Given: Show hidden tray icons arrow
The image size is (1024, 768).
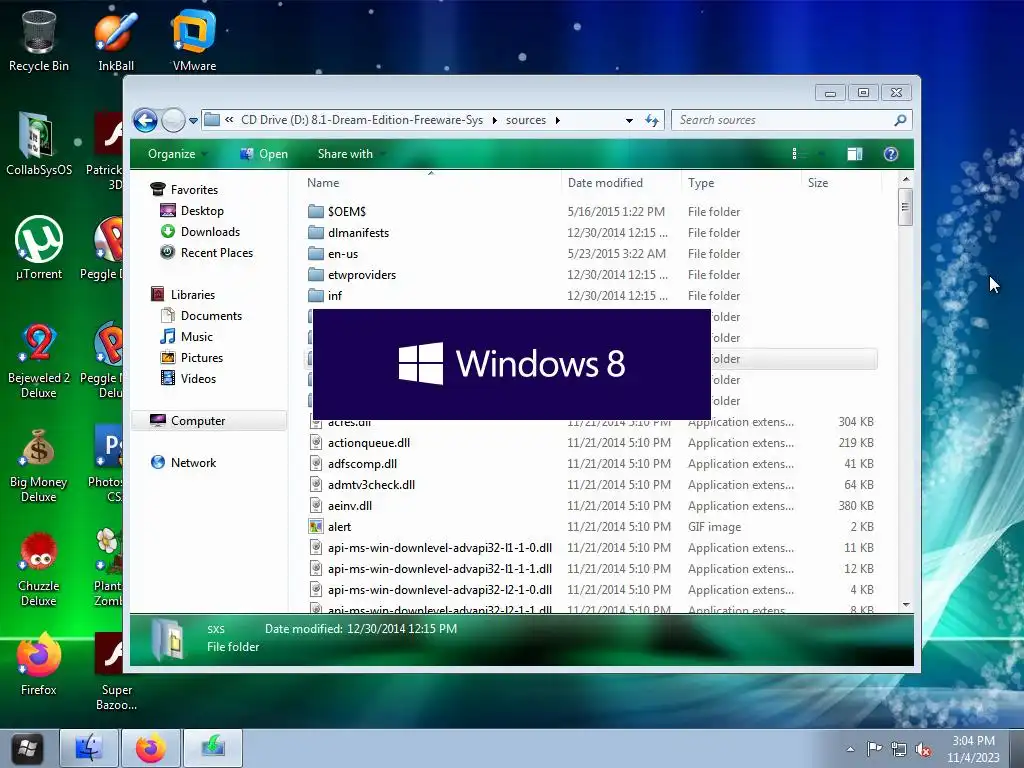Looking at the screenshot, I should coord(850,749).
